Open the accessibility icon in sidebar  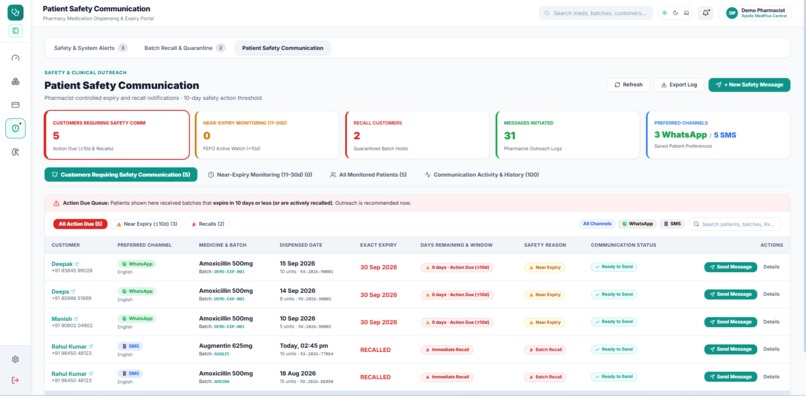[15, 152]
